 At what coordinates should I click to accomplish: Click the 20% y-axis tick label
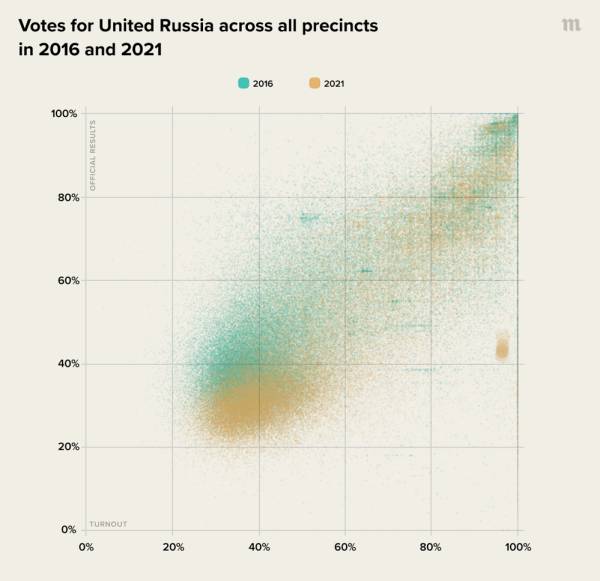pyautogui.click(x=67, y=447)
